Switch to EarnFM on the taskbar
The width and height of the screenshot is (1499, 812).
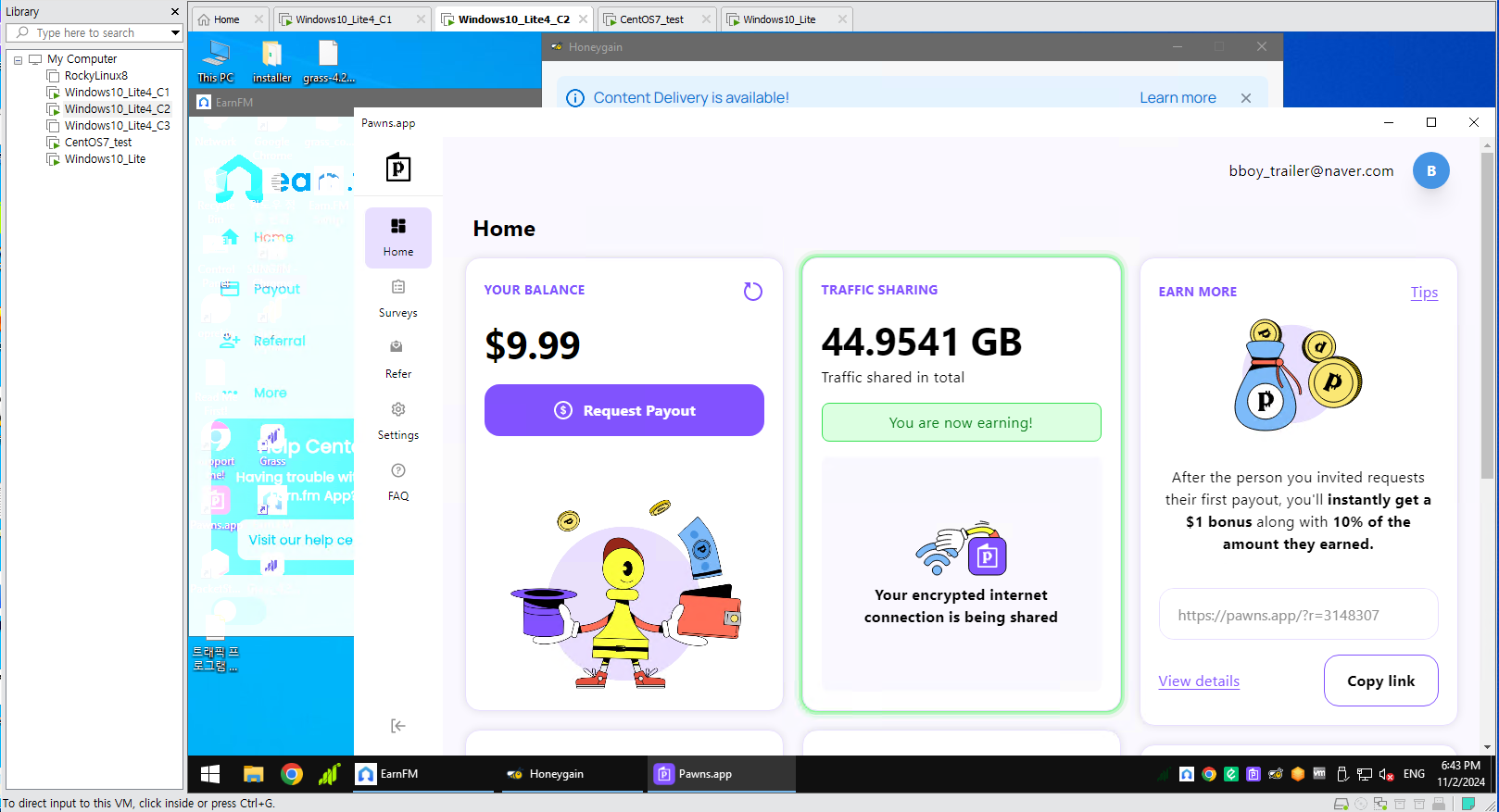(423, 774)
